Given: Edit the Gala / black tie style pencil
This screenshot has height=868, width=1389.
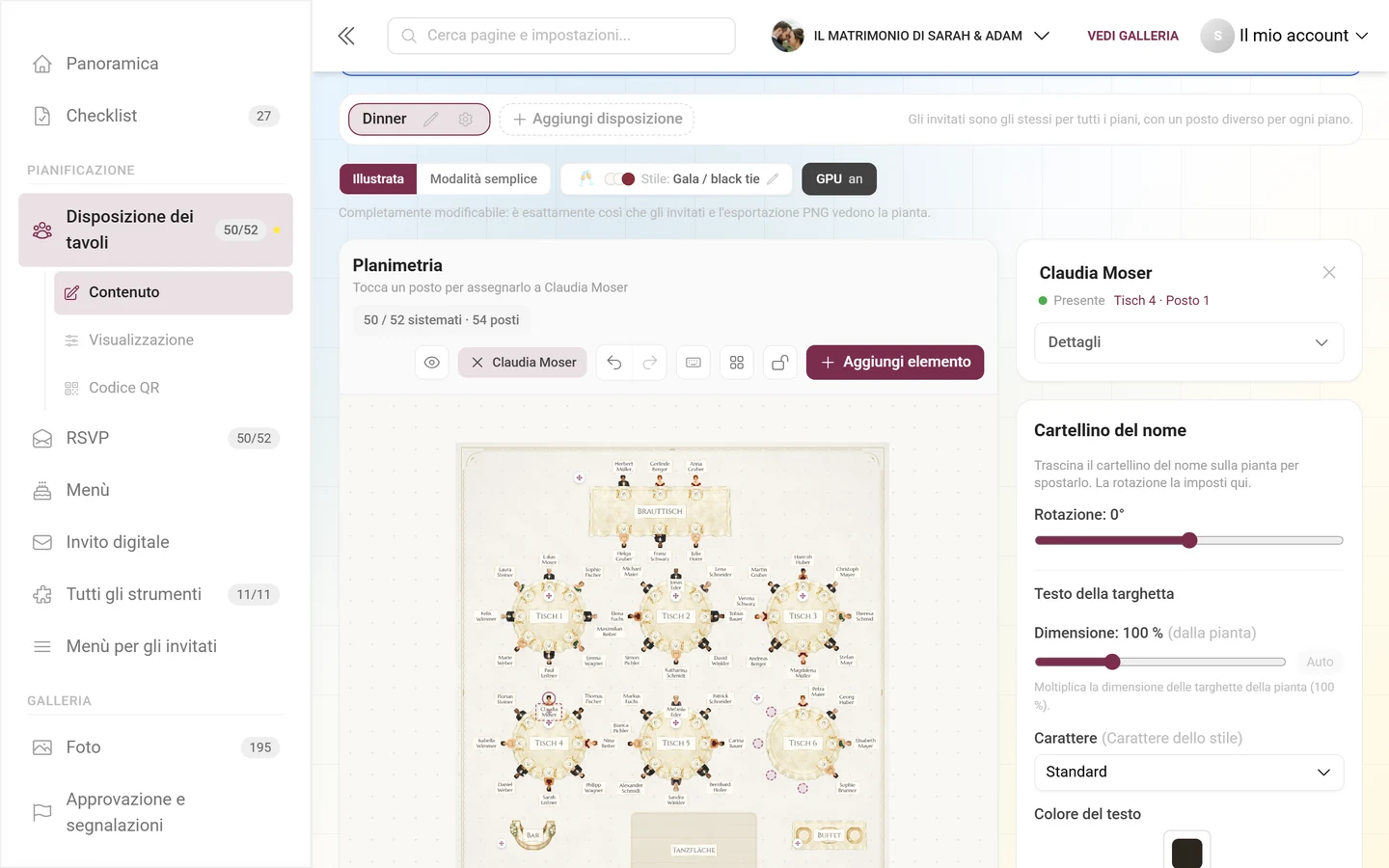Looking at the screenshot, I should click(x=773, y=179).
